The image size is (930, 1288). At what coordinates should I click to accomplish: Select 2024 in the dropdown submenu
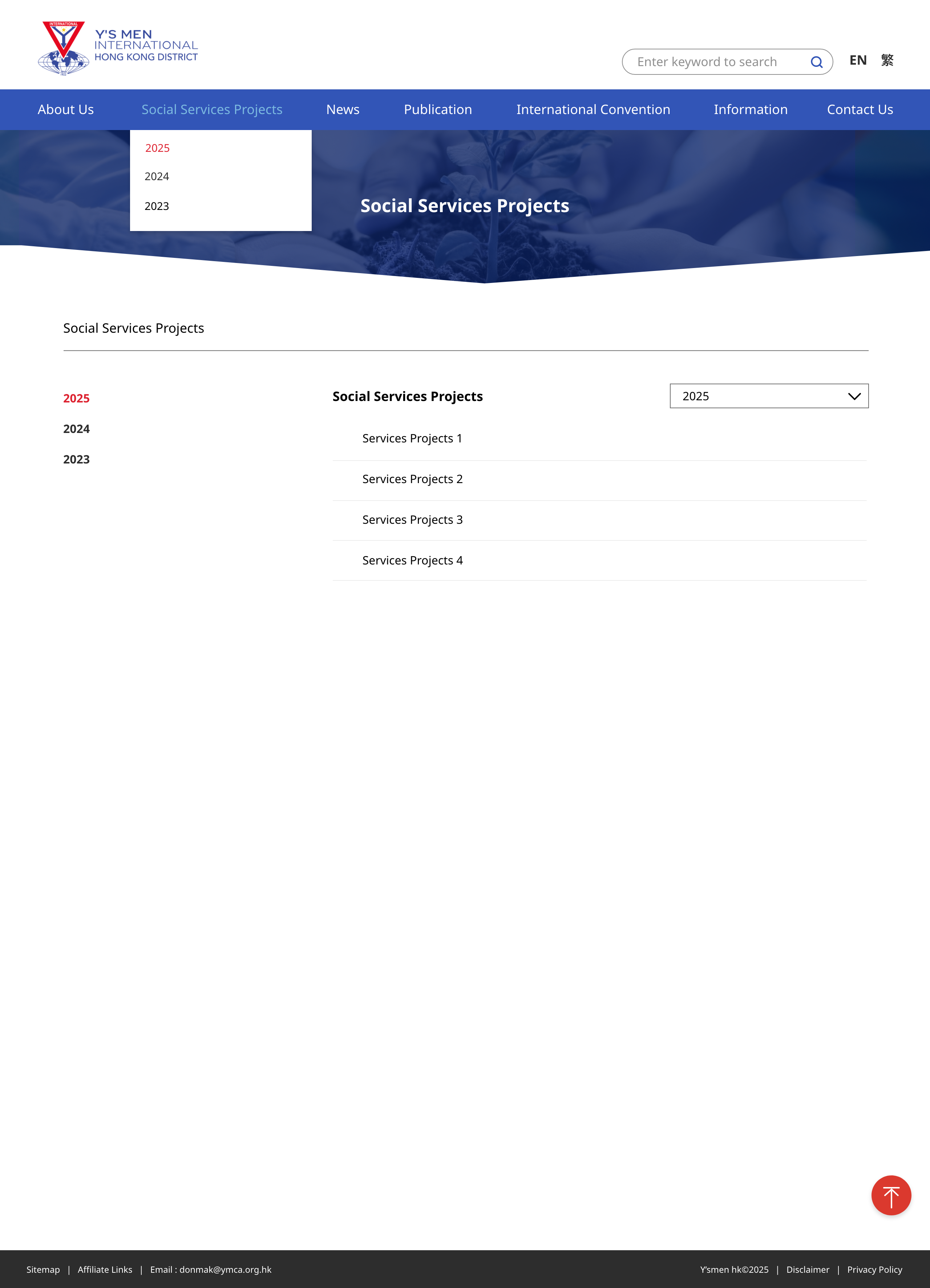(157, 177)
